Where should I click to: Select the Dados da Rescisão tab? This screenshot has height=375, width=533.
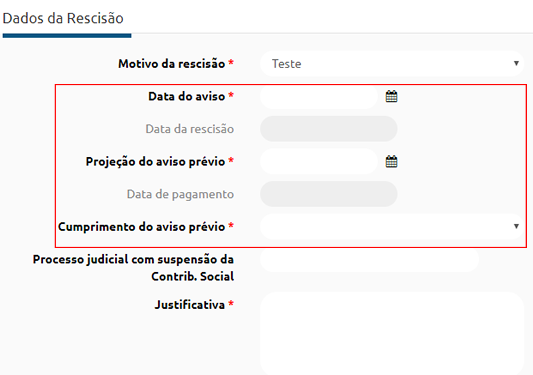point(63,18)
